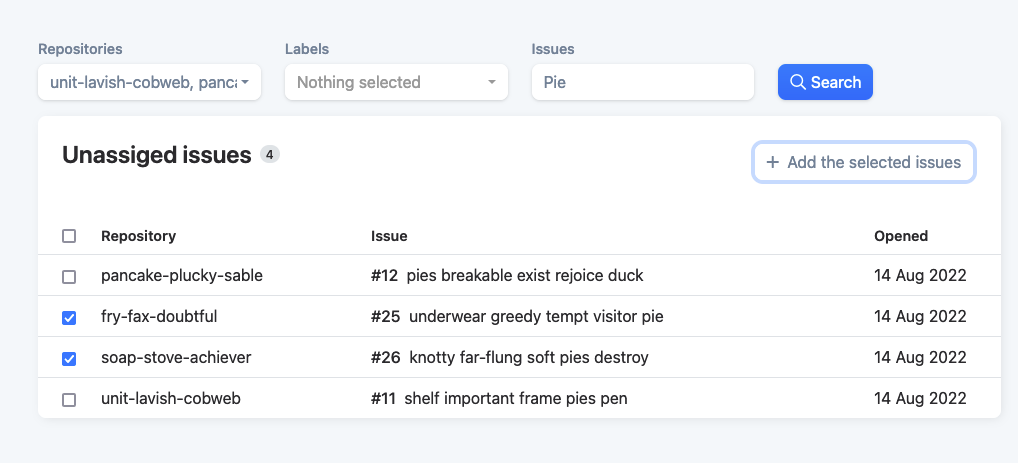Click 'Add the selected issues' button

click(864, 162)
